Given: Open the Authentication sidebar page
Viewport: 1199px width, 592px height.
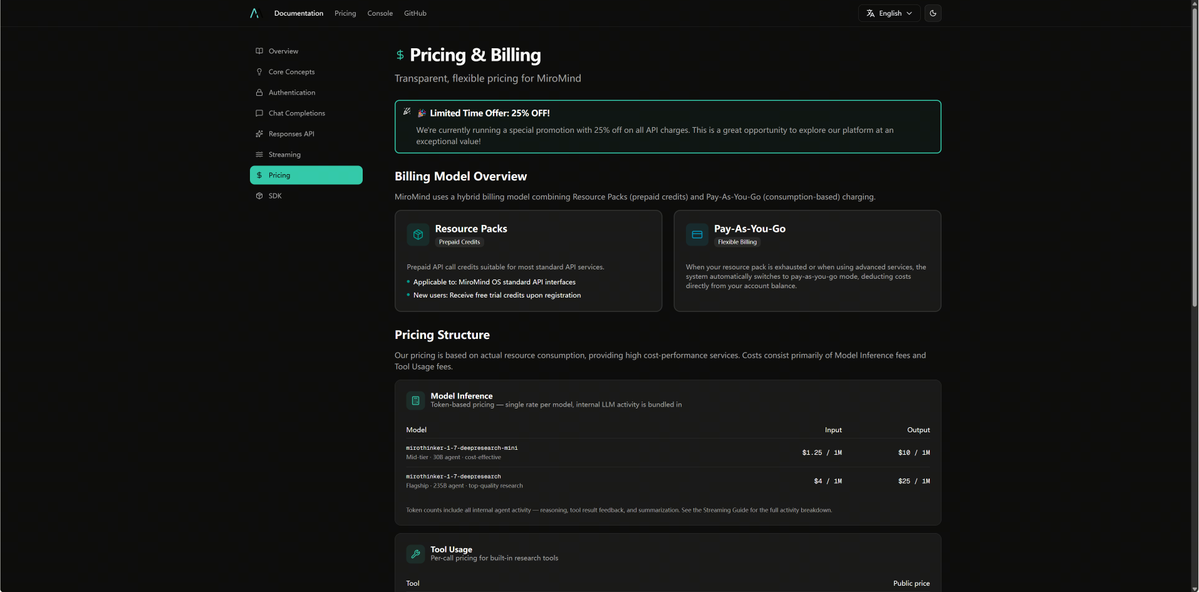Looking at the screenshot, I should [x=306, y=93].
